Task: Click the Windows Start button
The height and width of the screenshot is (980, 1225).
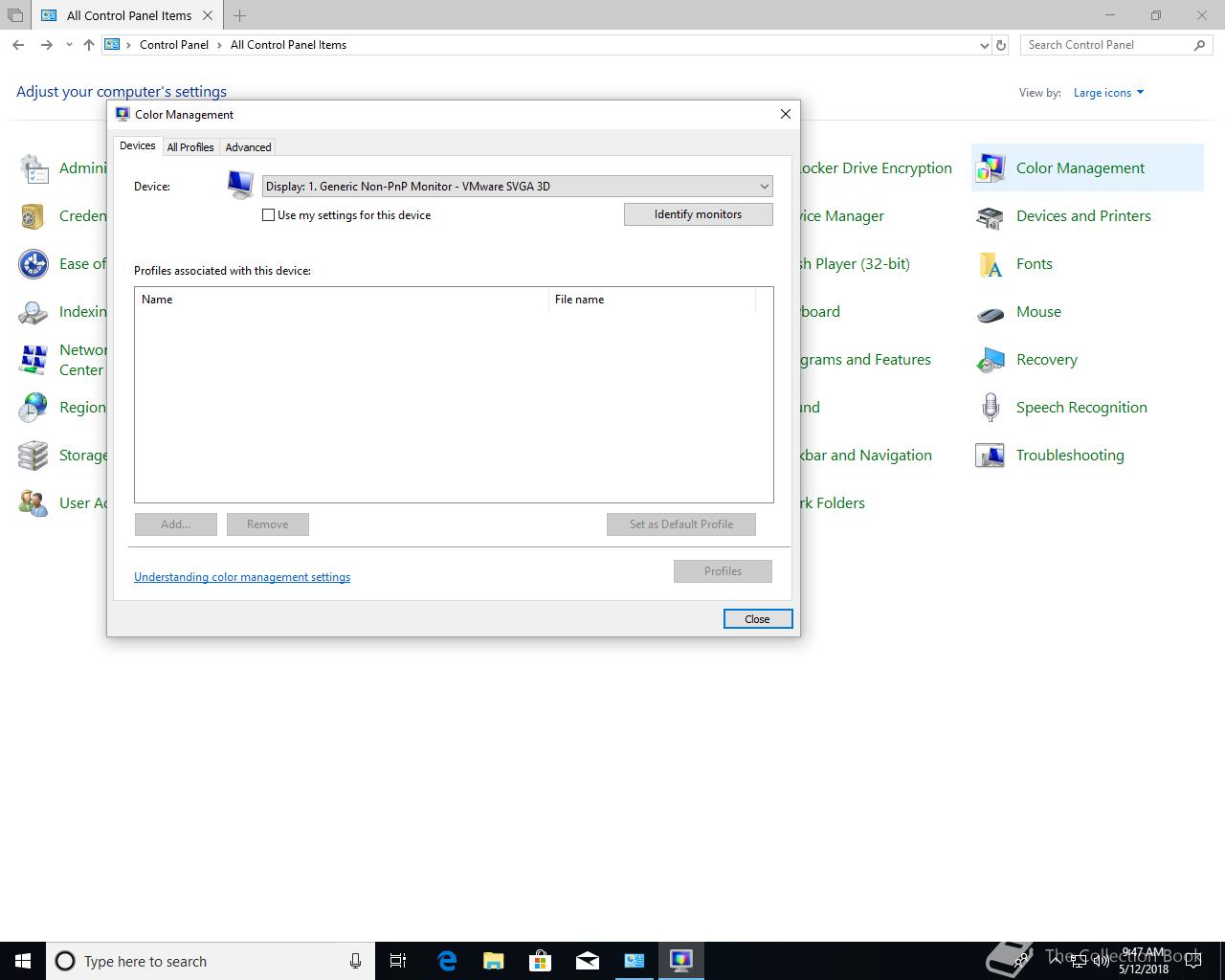Action: (x=23, y=961)
